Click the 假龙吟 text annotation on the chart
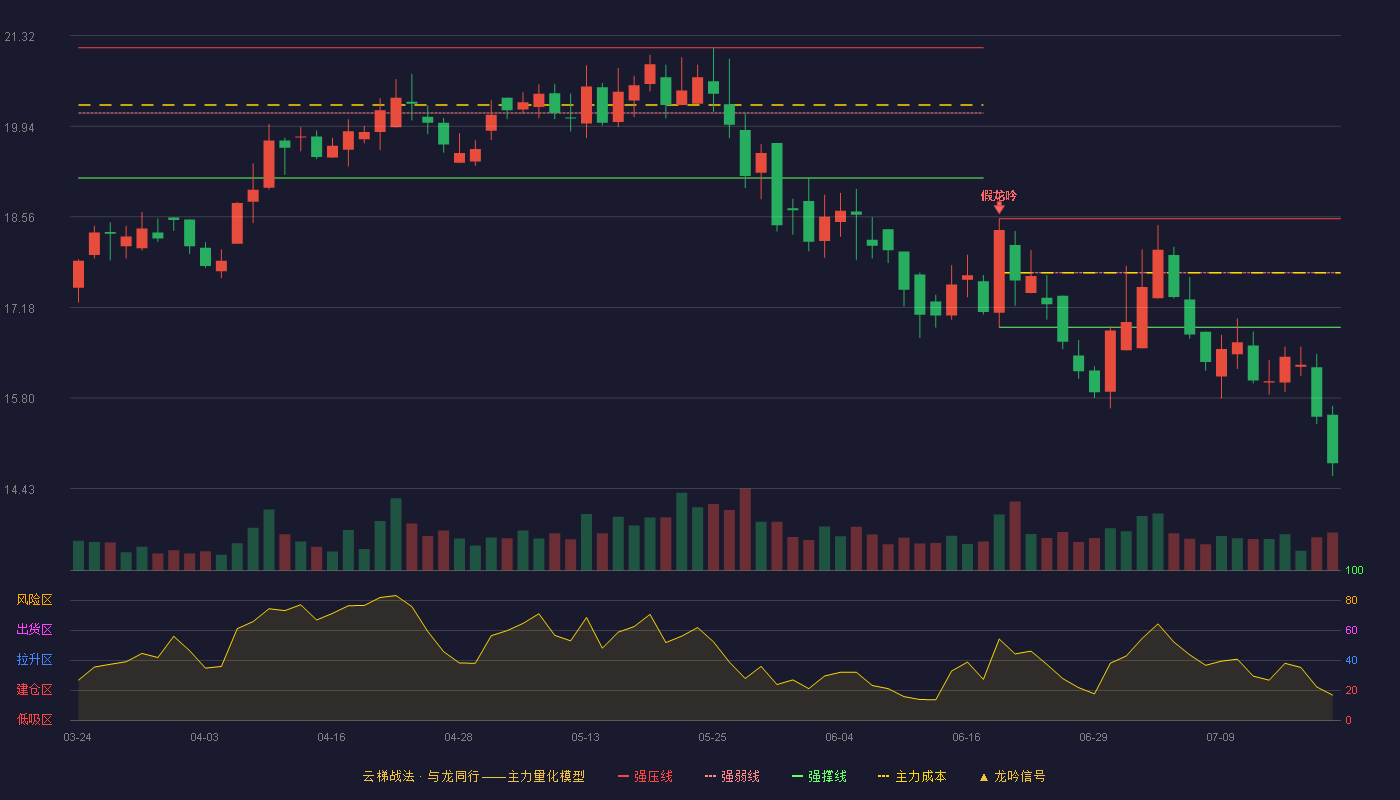This screenshot has height=800, width=1400. [999, 195]
